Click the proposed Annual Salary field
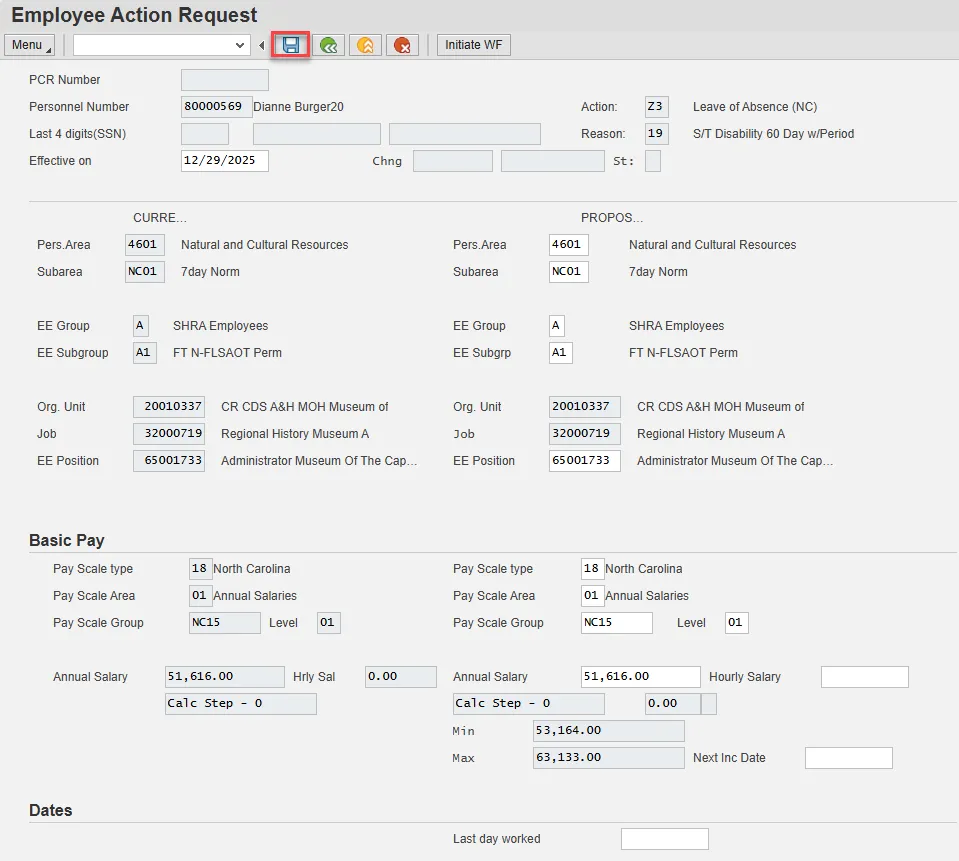This screenshot has height=861, width=959. [x=640, y=677]
